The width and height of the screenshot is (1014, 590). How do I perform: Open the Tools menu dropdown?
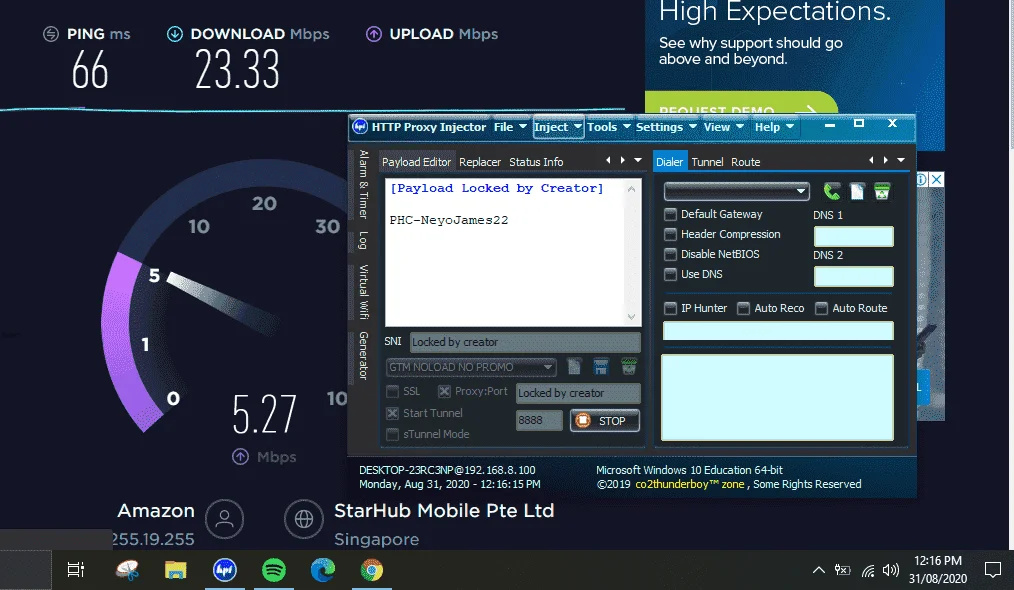609,127
